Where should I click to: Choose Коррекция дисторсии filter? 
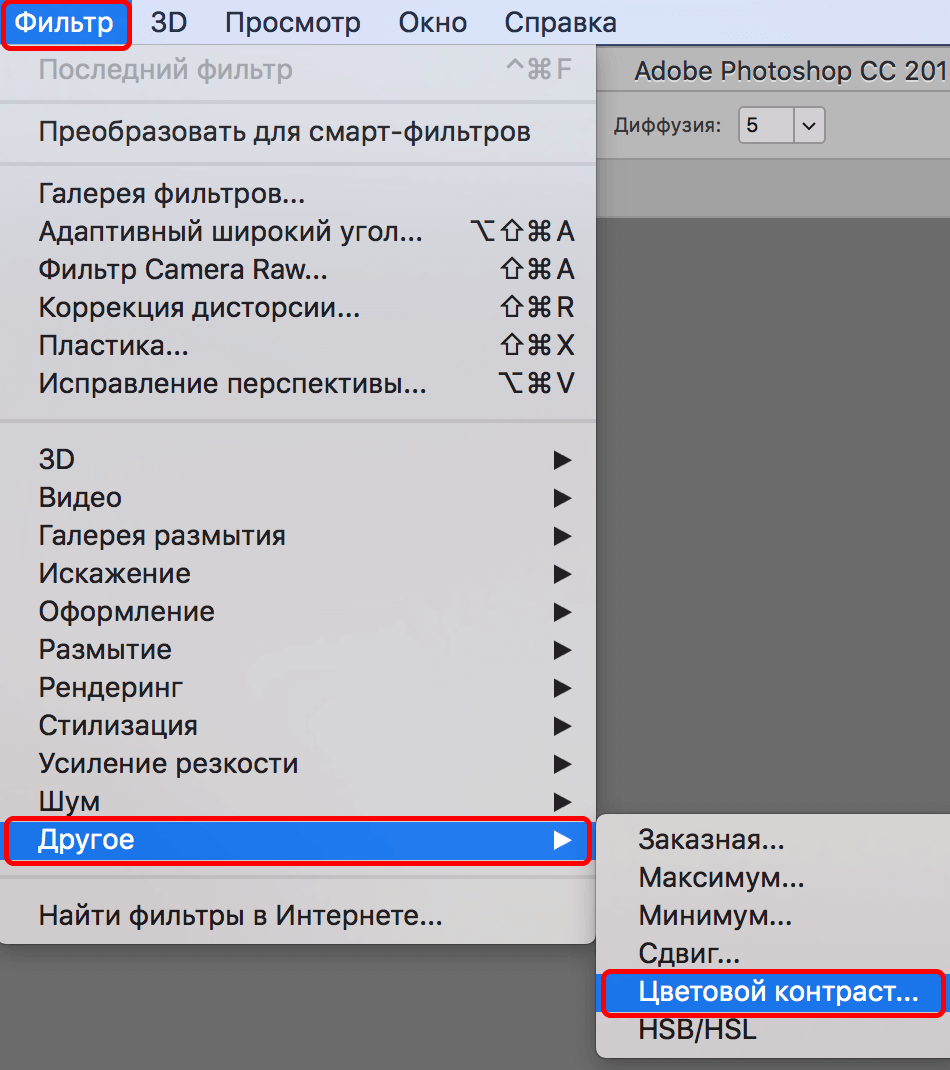[x=199, y=308]
